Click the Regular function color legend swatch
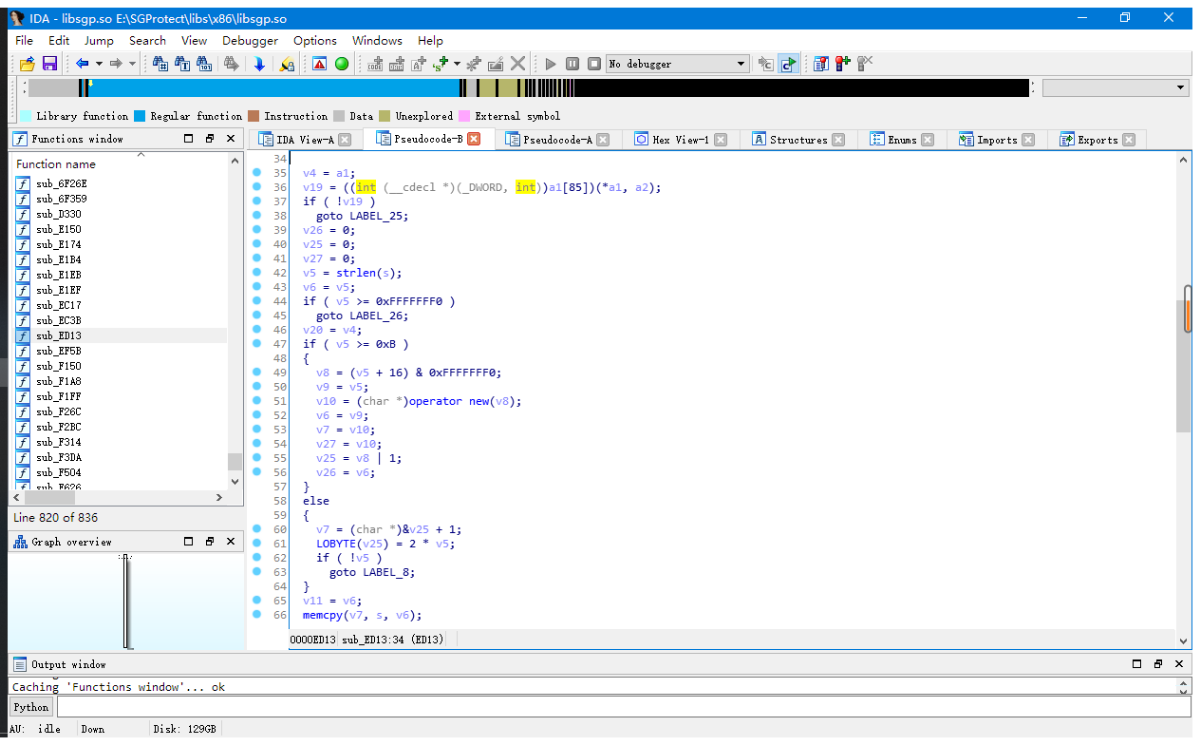The image size is (1200, 745). click(140, 116)
